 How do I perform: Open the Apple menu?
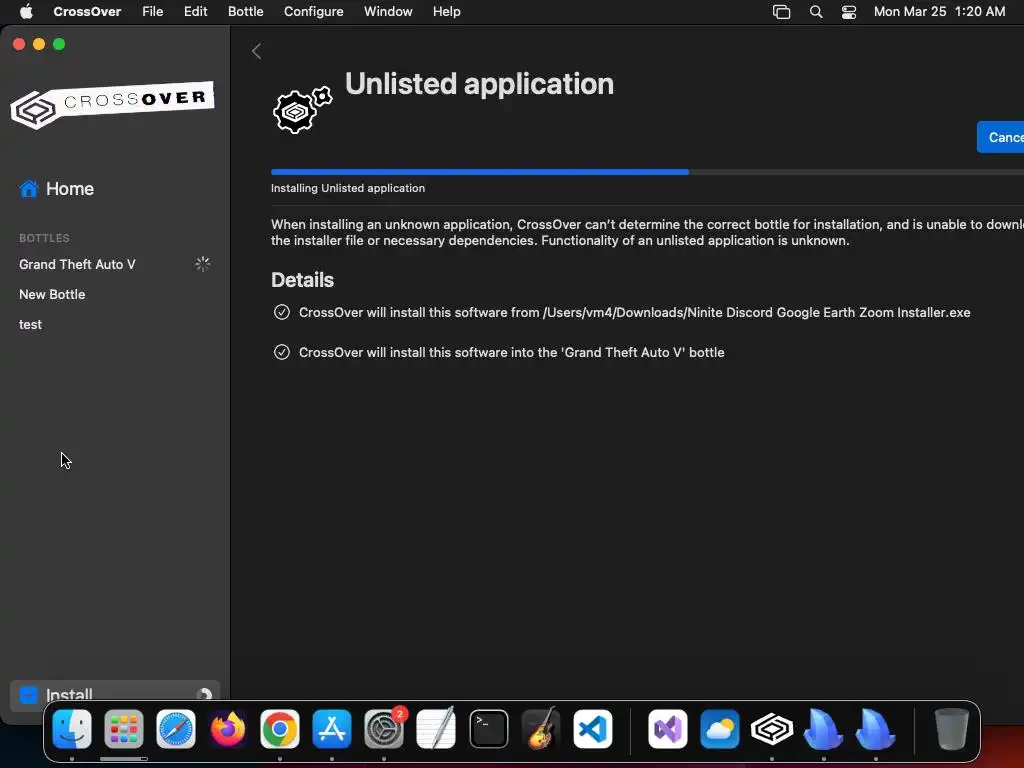click(x=26, y=12)
